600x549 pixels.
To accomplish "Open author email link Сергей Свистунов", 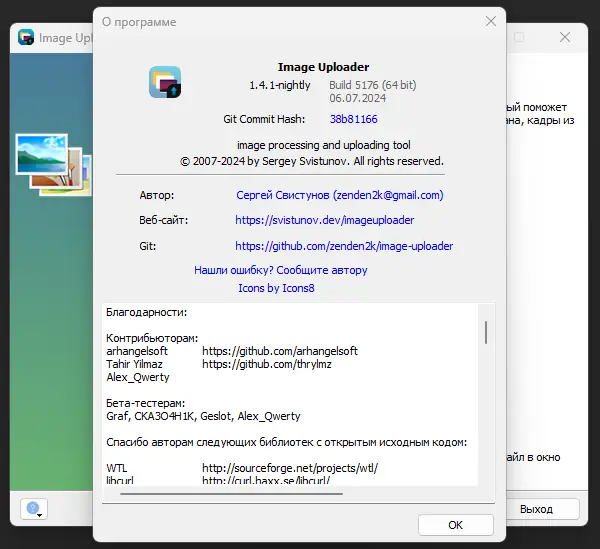I will click(340, 195).
